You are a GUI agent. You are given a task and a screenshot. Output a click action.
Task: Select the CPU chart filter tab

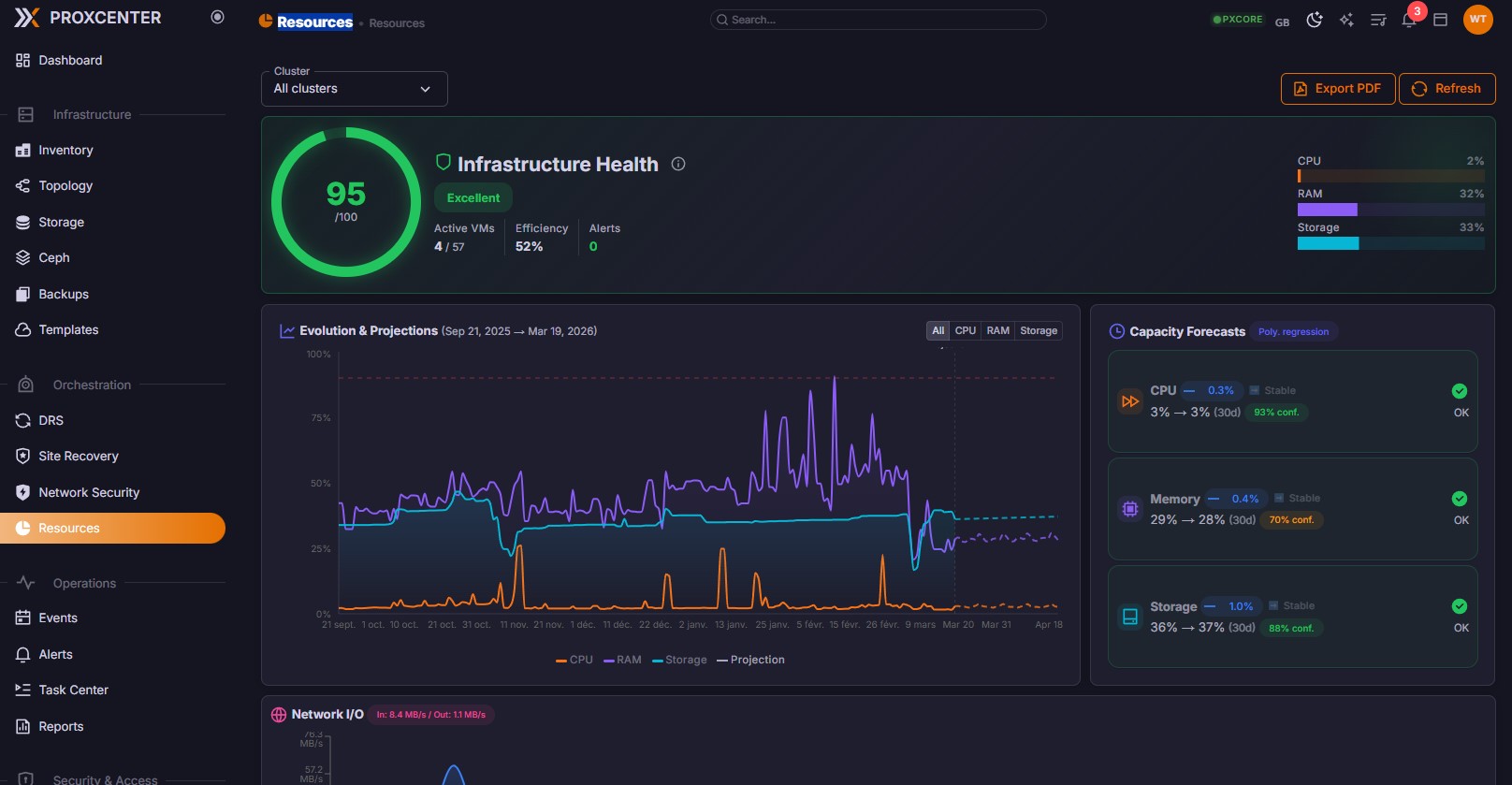(965, 330)
